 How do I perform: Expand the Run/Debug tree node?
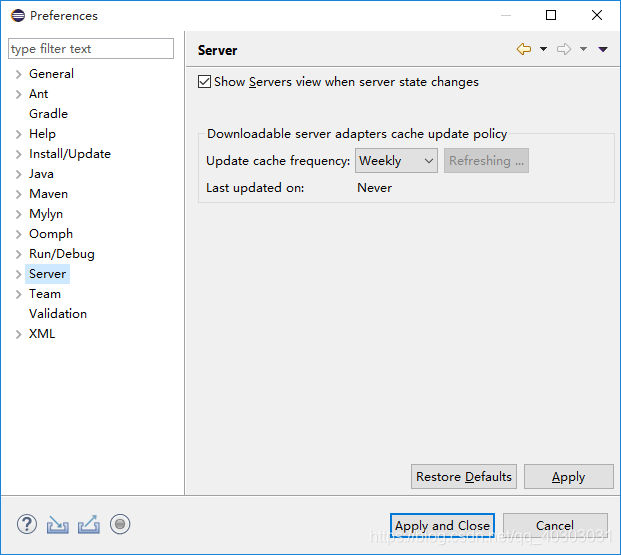point(18,254)
